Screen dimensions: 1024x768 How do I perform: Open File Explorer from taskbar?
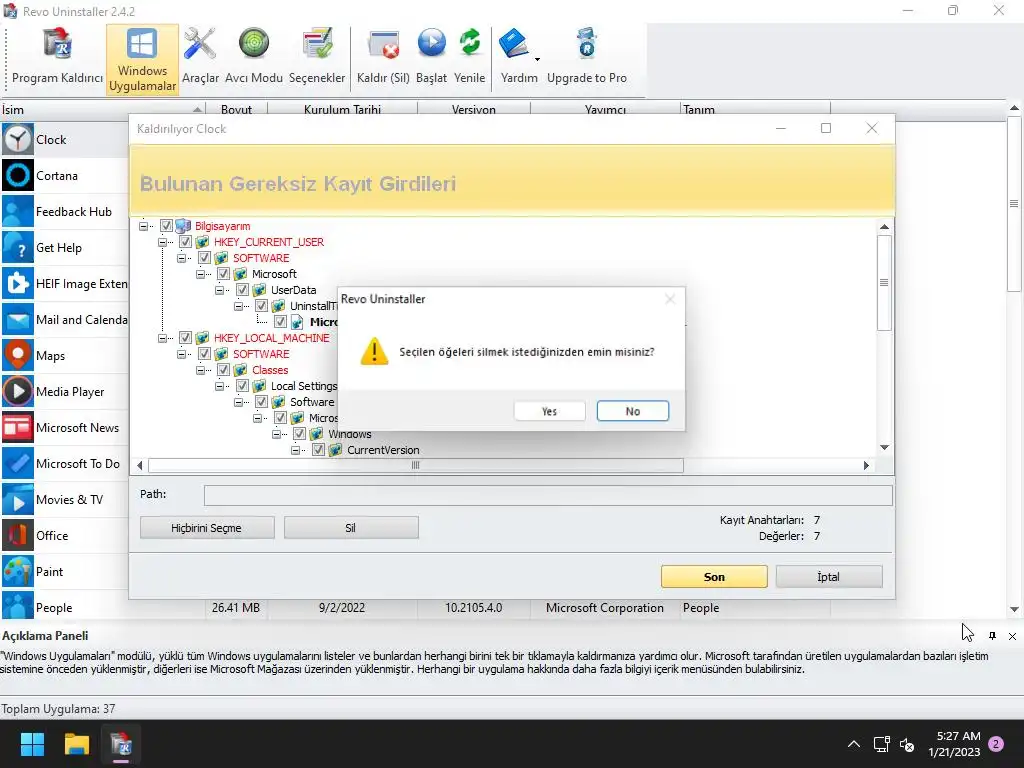pos(76,744)
